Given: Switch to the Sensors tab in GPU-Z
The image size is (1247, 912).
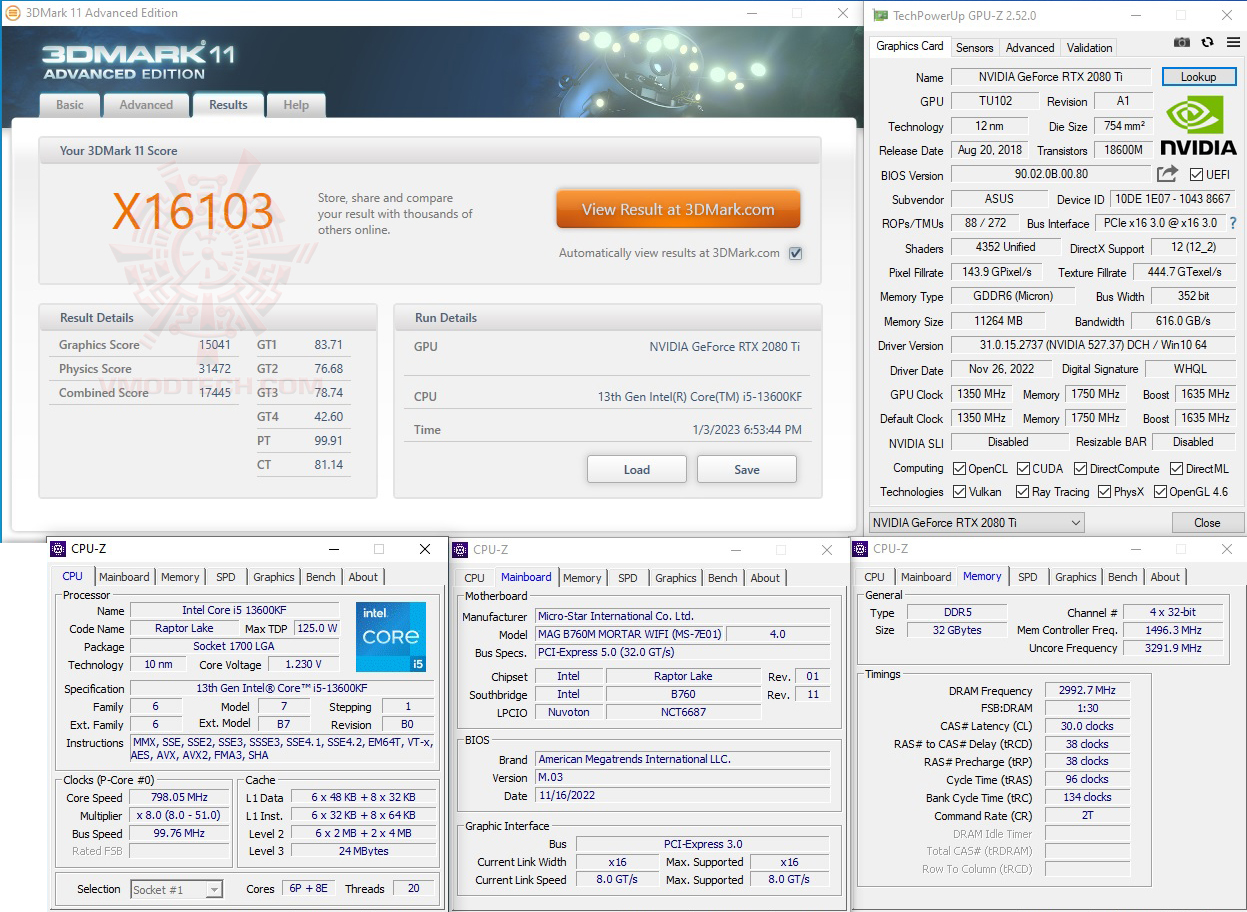Looking at the screenshot, I should pyautogui.click(x=974, y=47).
